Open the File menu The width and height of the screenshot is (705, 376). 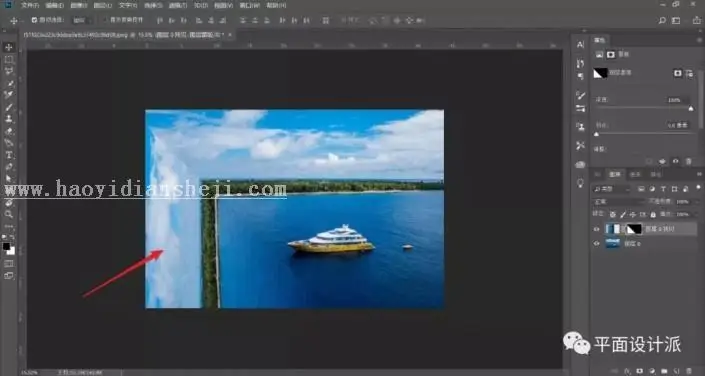(x=30, y=5)
